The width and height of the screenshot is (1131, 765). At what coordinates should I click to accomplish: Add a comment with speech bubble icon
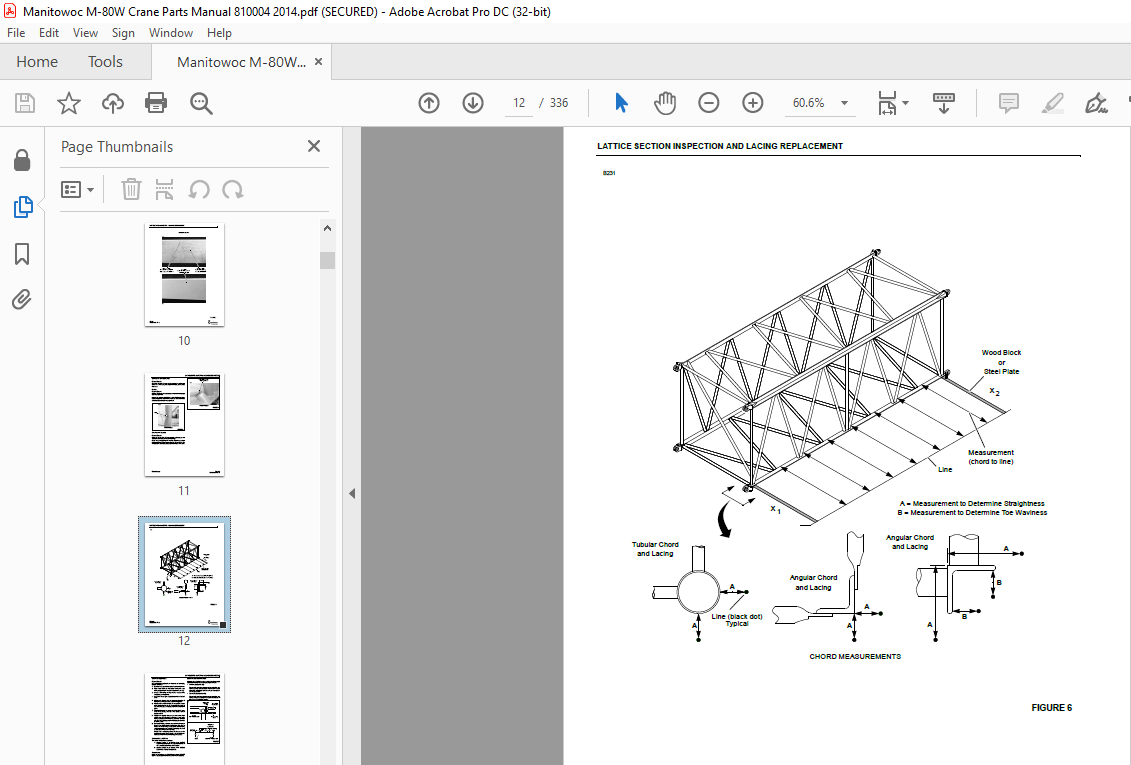tap(1008, 103)
